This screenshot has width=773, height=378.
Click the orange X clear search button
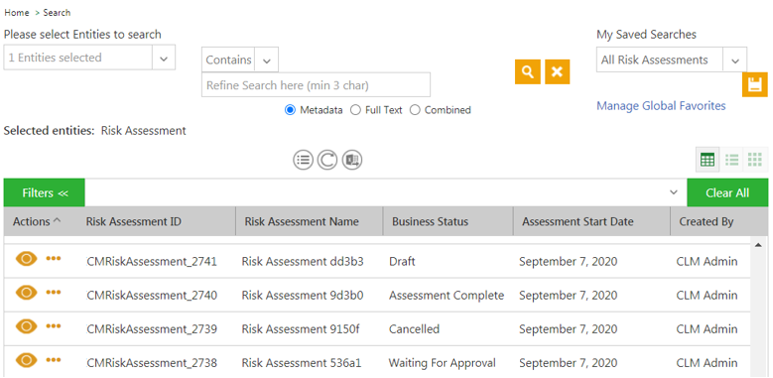point(557,72)
